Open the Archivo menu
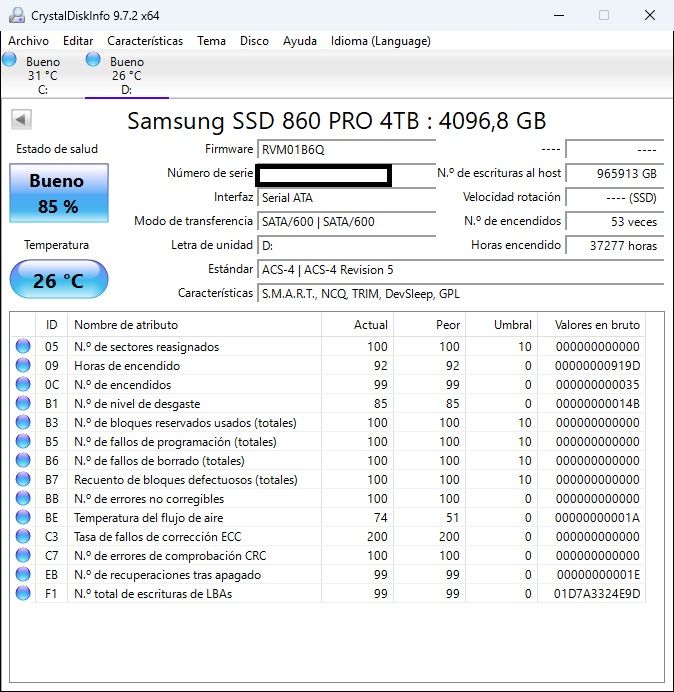674x692 pixels. [29, 41]
